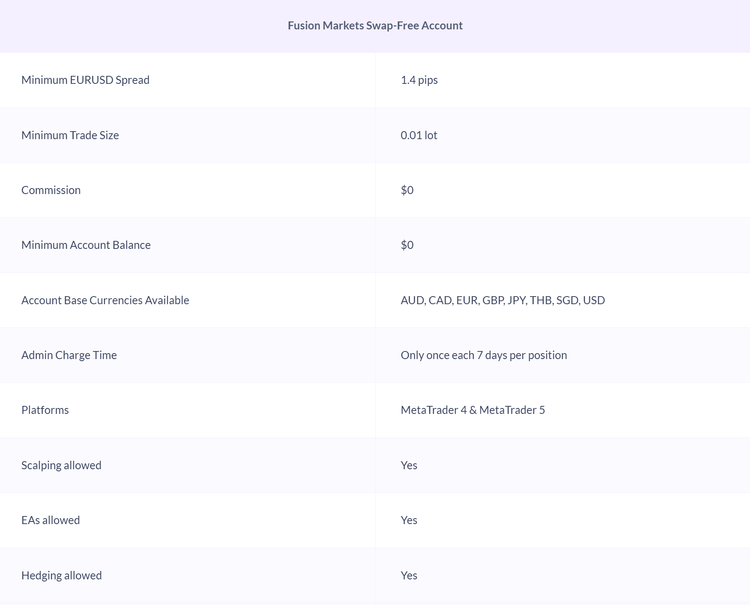
Task: Click the 1.4 pips spread value
Action: (x=419, y=80)
